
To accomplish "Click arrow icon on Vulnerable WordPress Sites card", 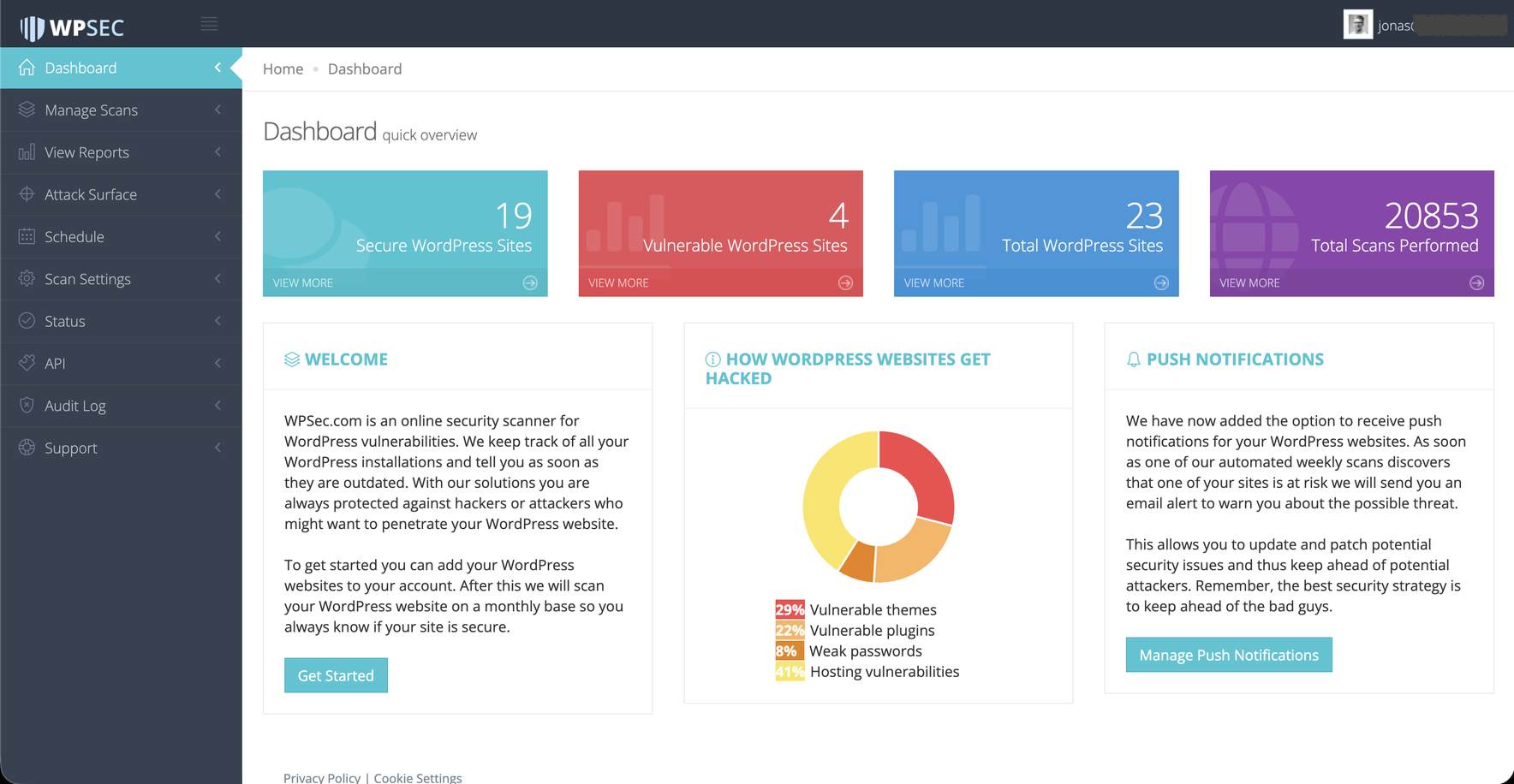I will (845, 283).
